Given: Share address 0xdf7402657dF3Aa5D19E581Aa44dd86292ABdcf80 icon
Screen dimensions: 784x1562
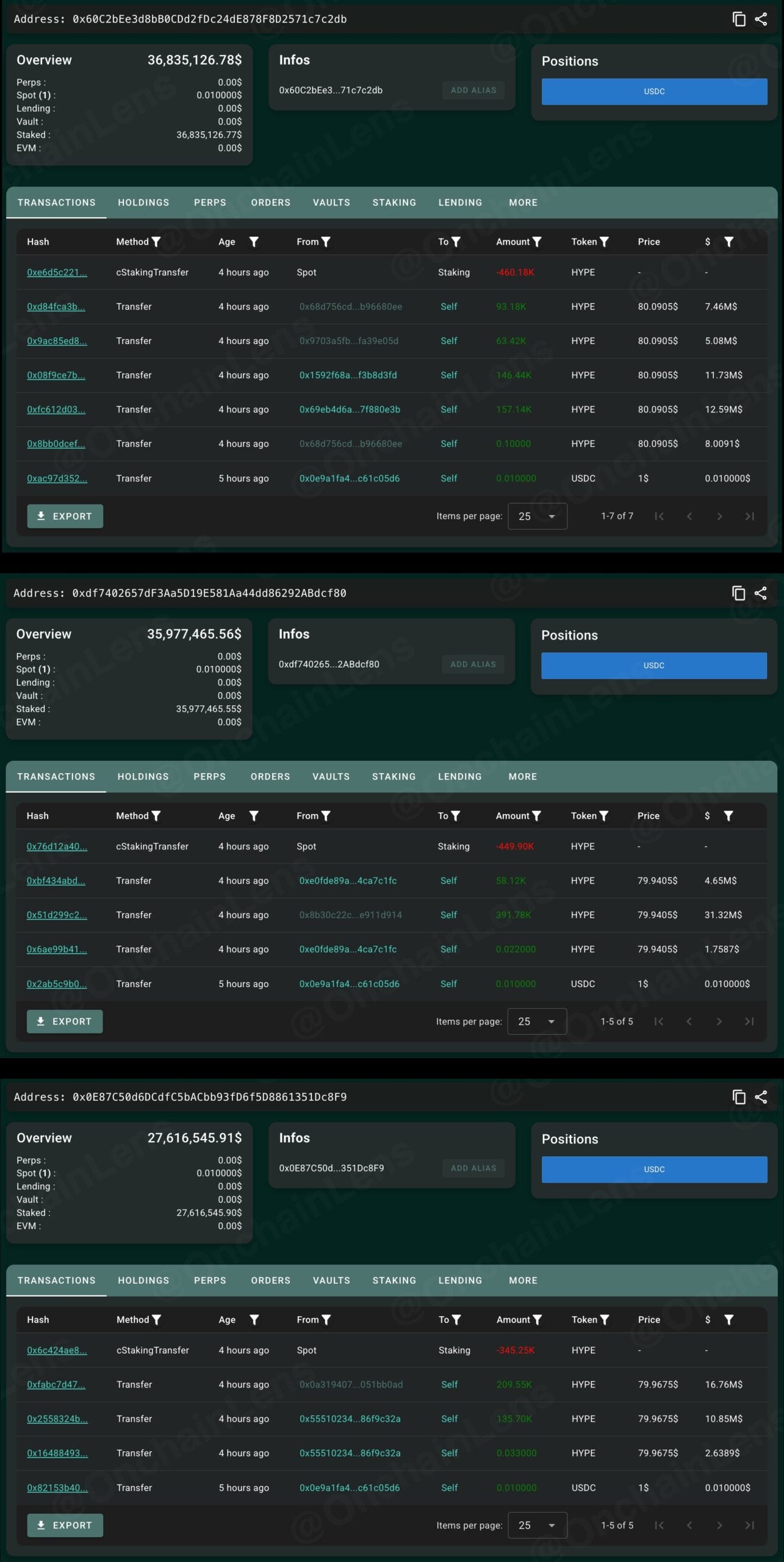Looking at the screenshot, I should tap(760, 593).
